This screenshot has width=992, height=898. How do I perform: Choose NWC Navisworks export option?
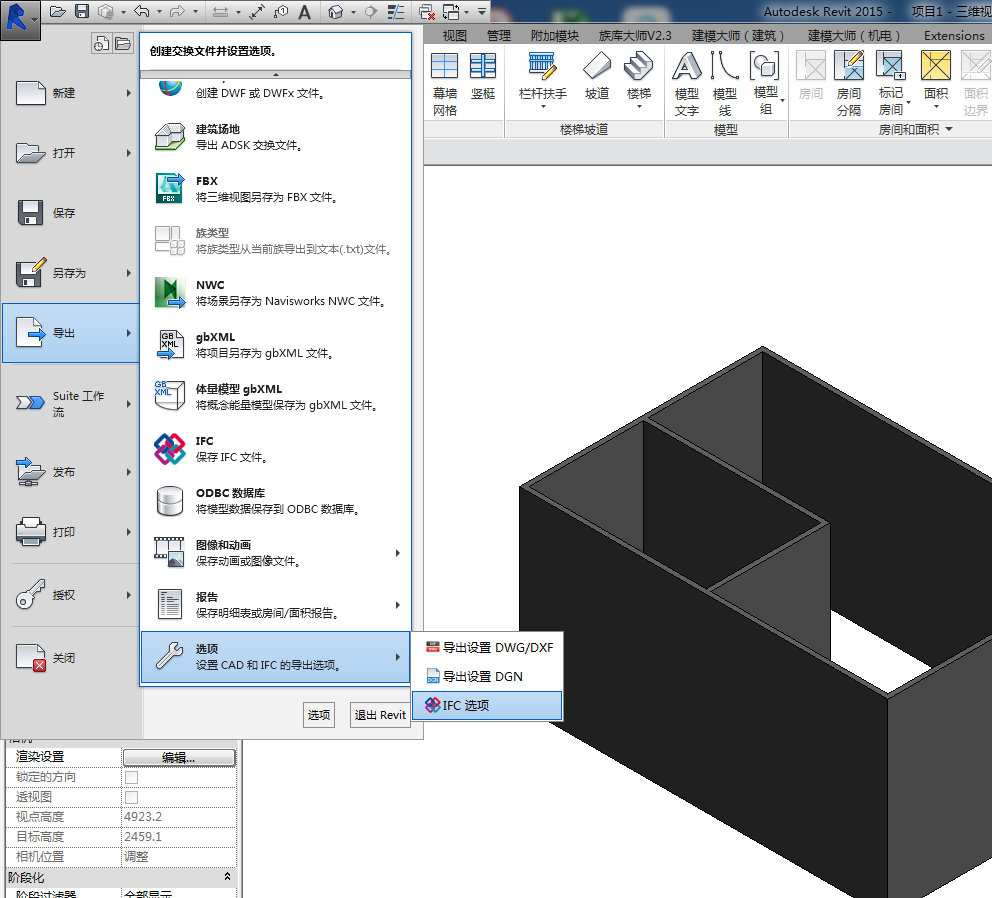(x=275, y=293)
